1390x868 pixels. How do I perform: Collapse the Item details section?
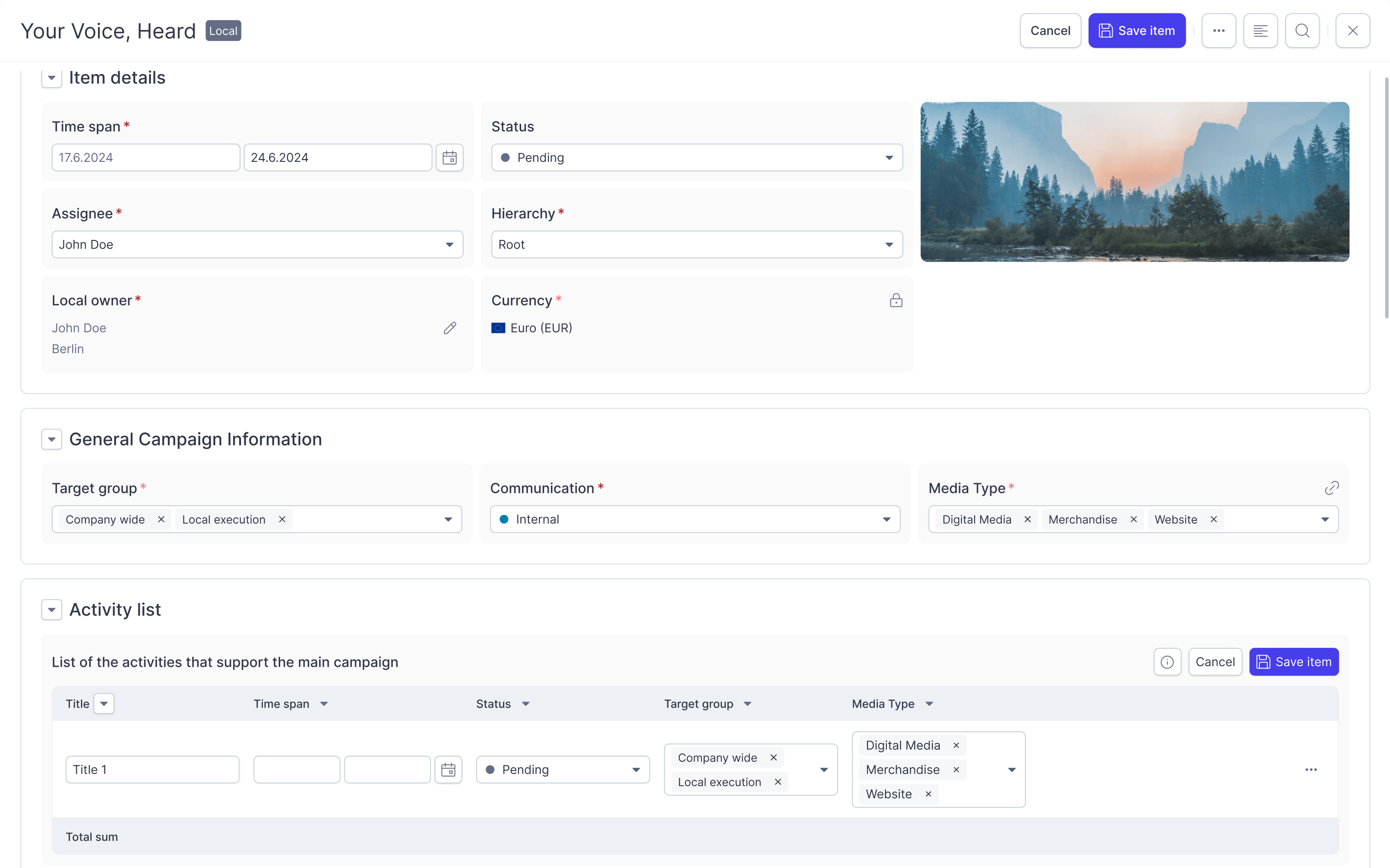52,78
